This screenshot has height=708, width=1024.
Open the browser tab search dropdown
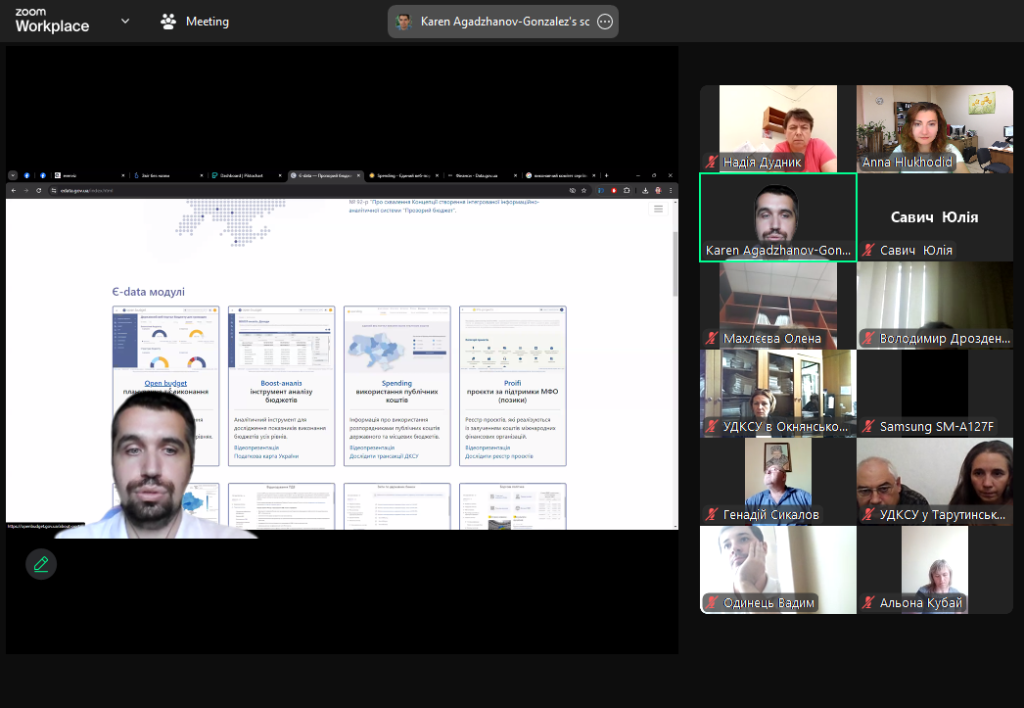point(12,175)
